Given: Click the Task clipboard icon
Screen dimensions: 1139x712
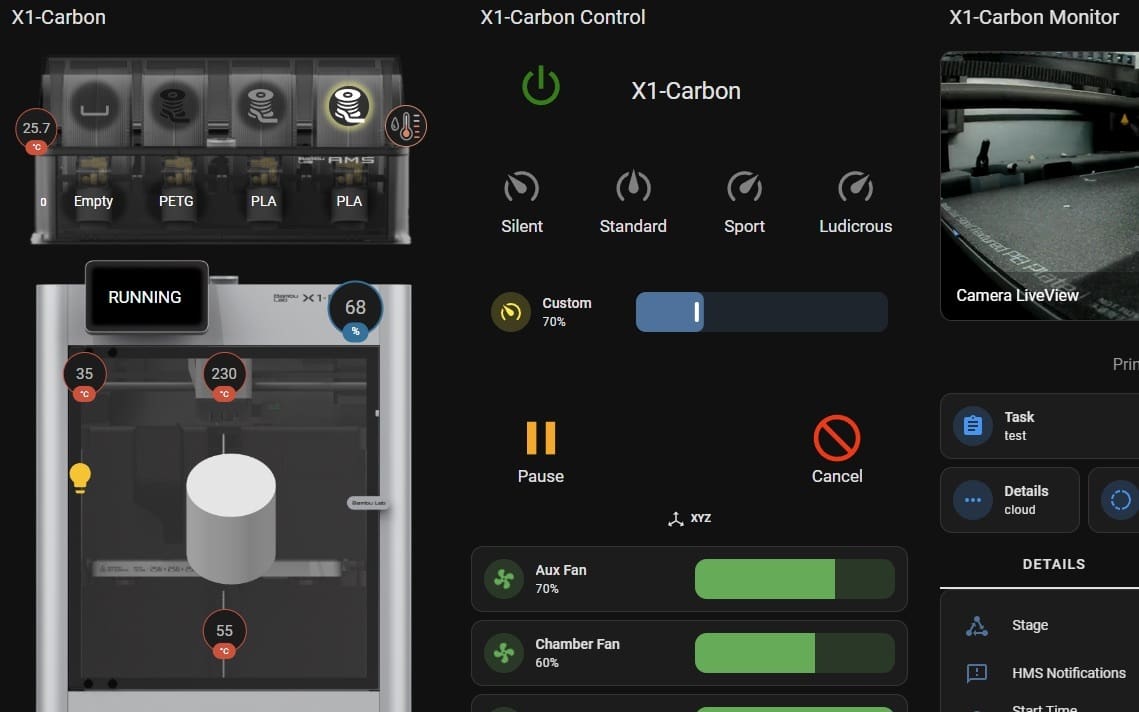Looking at the screenshot, I should (x=973, y=426).
